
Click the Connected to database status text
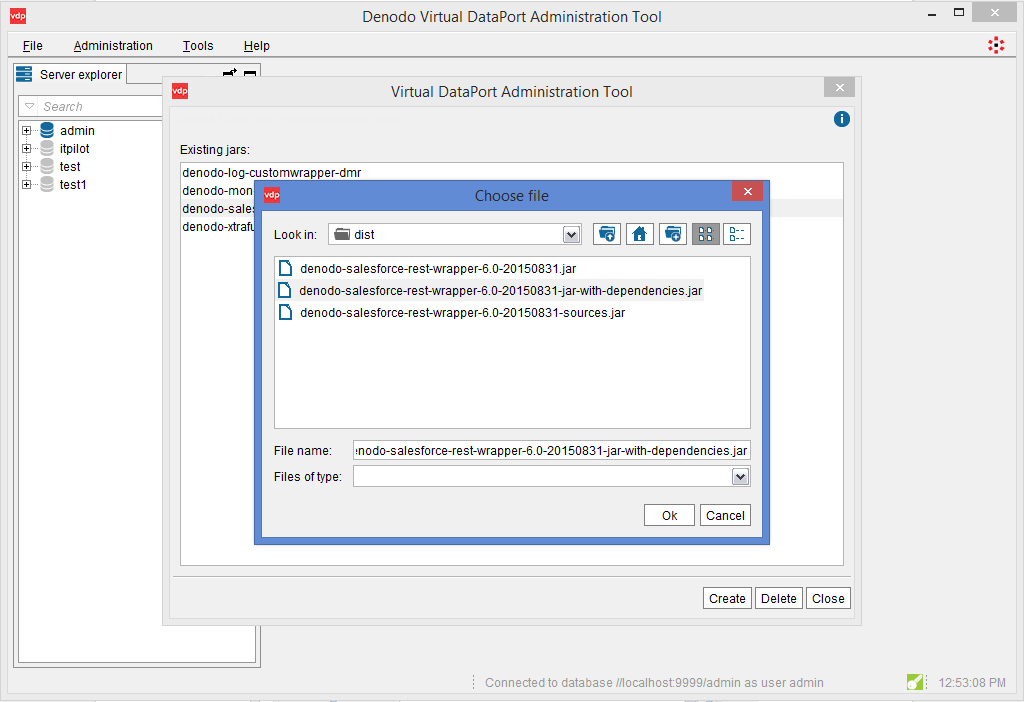pyautogui.click(x=654, y=682)
